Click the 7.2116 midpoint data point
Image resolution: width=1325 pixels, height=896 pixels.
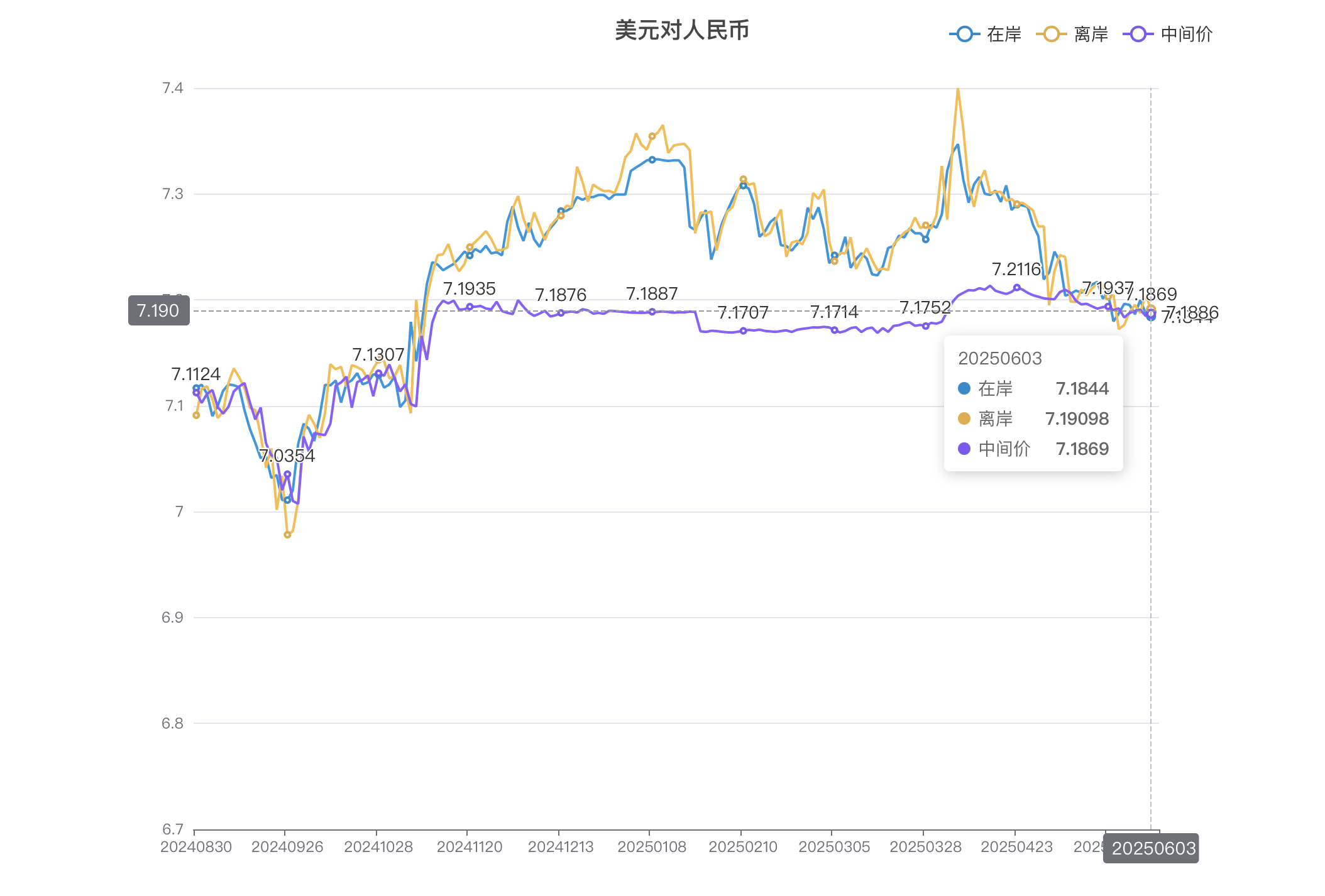(1016, 288)
